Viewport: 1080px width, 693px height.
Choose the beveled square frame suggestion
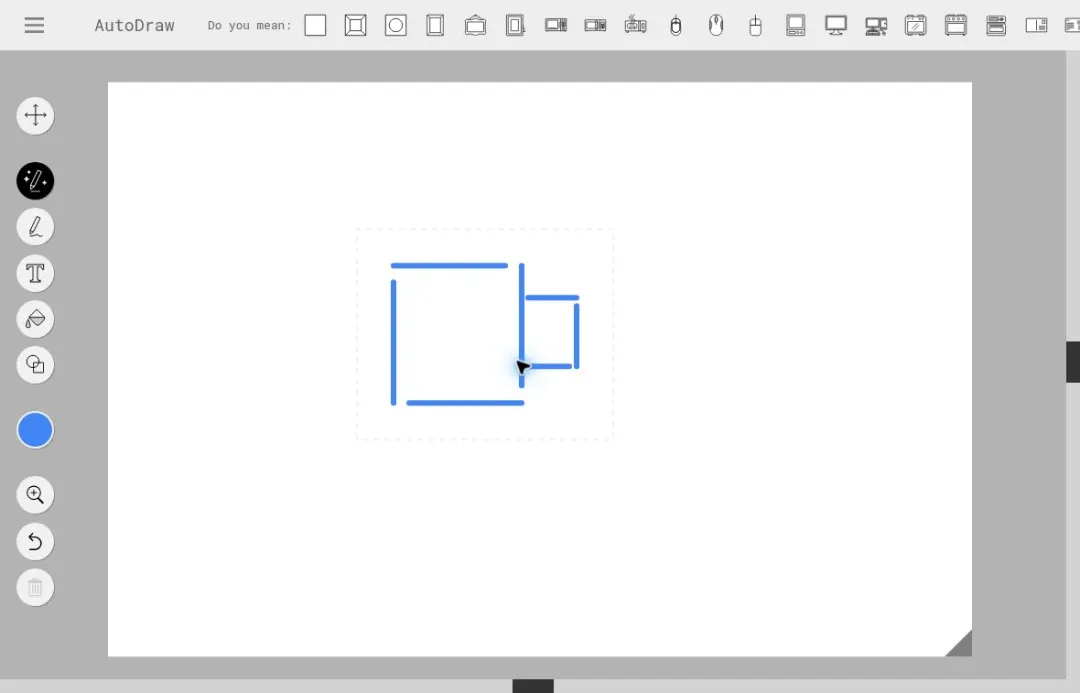(355, 25)
